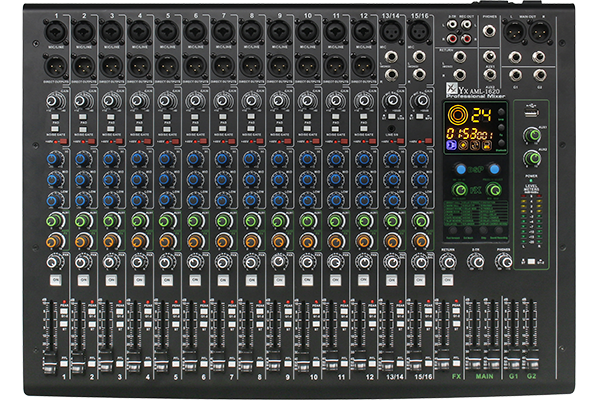600x400 pixels.
Task: Click channel 4 blue LOW EQ knob
Action: (139, 199)
